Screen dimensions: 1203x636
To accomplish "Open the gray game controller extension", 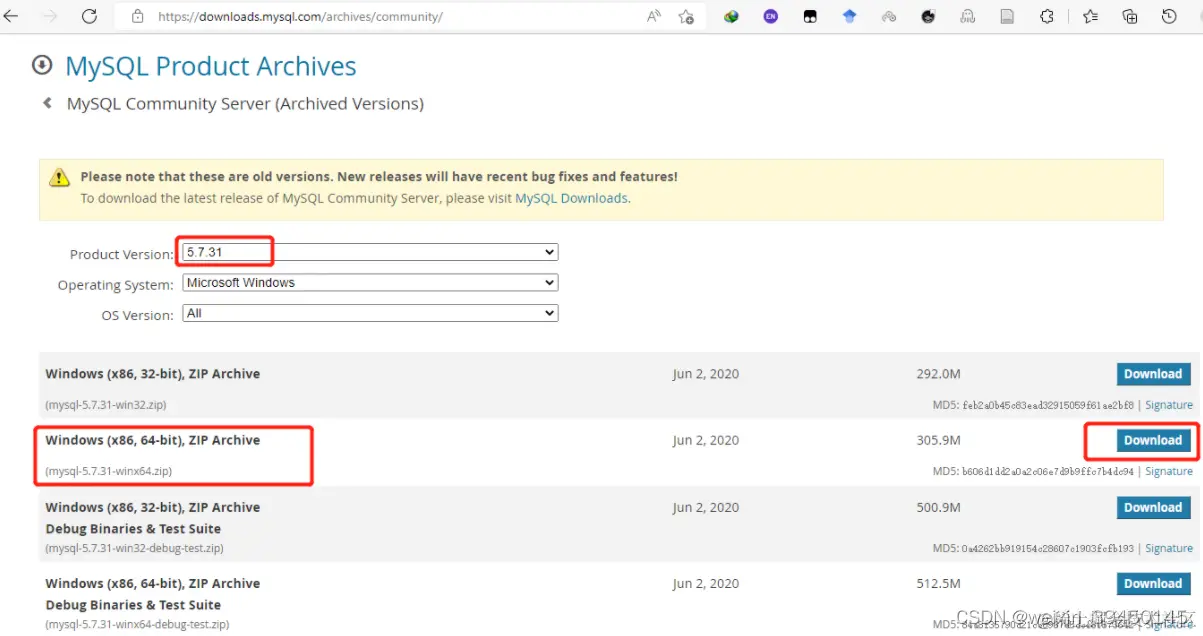I will [889, 16].
